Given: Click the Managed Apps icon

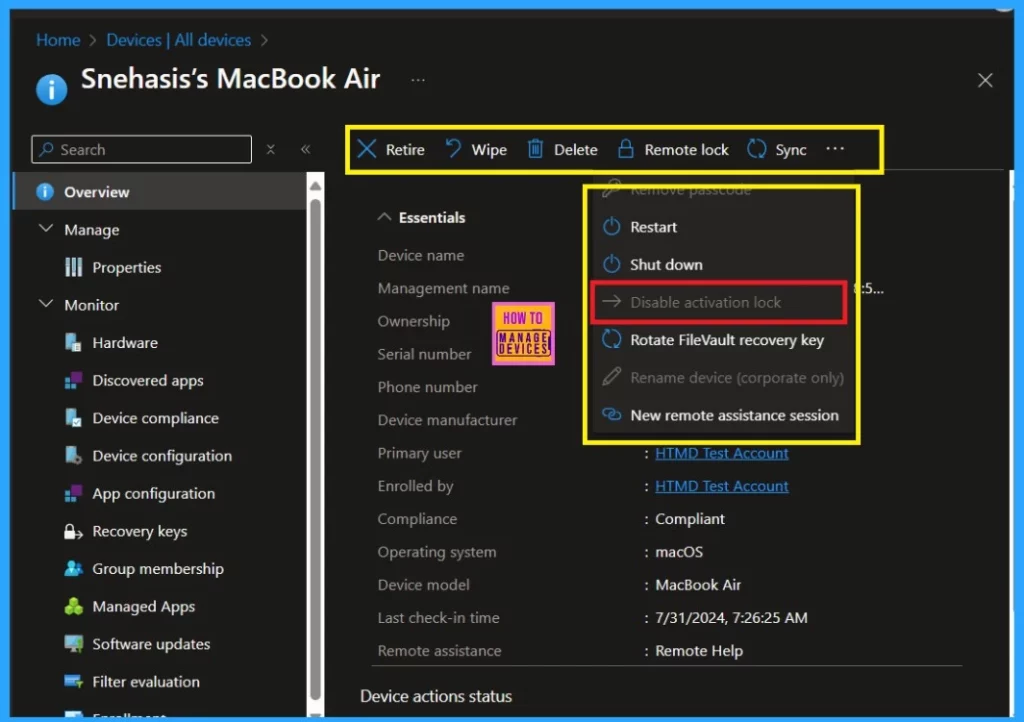Looking at the screenshot, I should coord(73,606).
